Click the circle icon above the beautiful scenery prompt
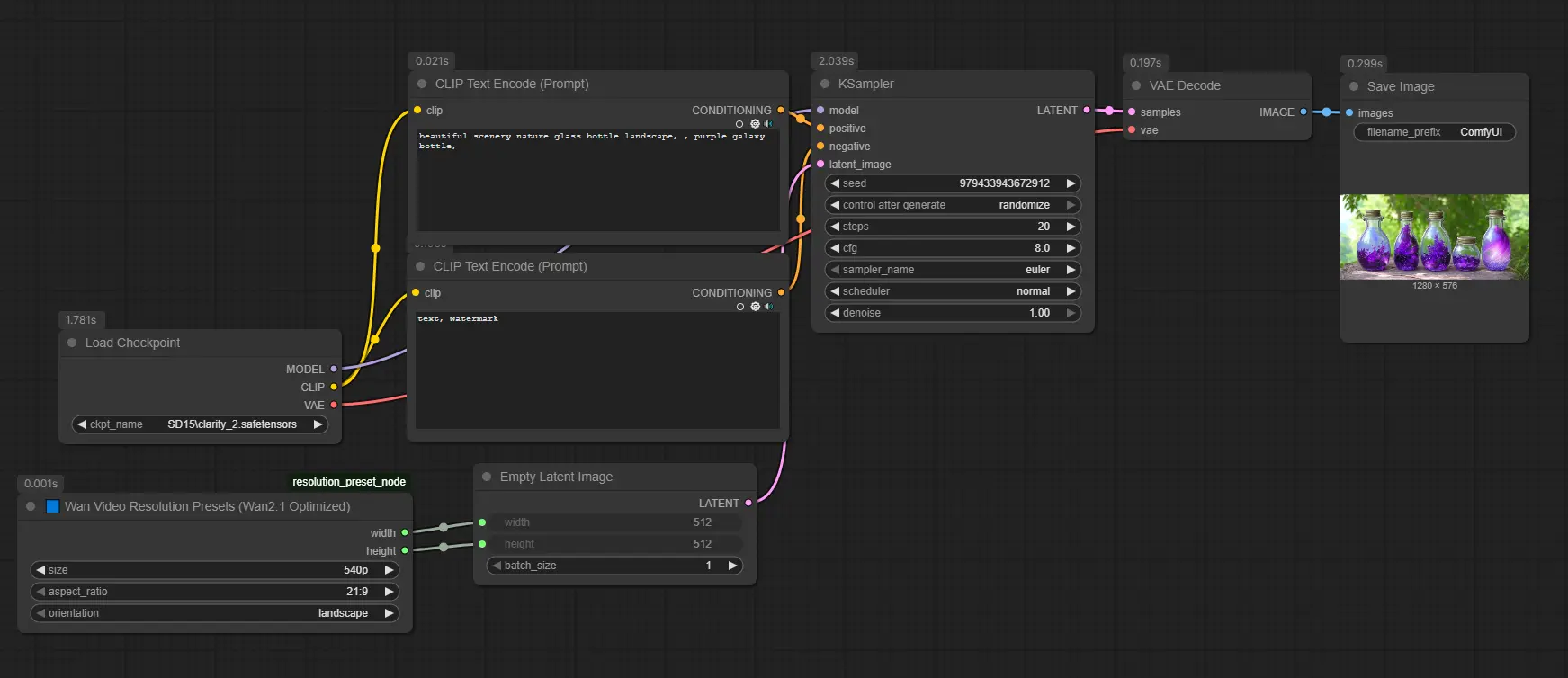The height and width of the screenshot is (678, 1568). click(739, 124)
